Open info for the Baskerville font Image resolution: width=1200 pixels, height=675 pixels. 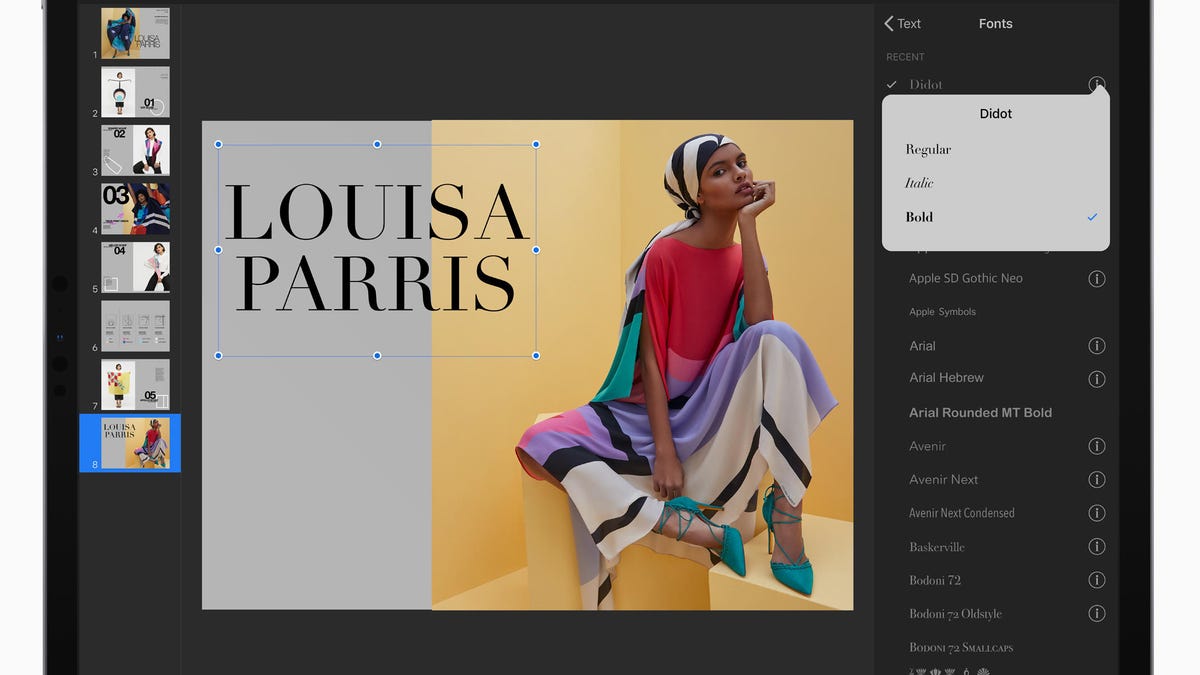point(1097,547)
